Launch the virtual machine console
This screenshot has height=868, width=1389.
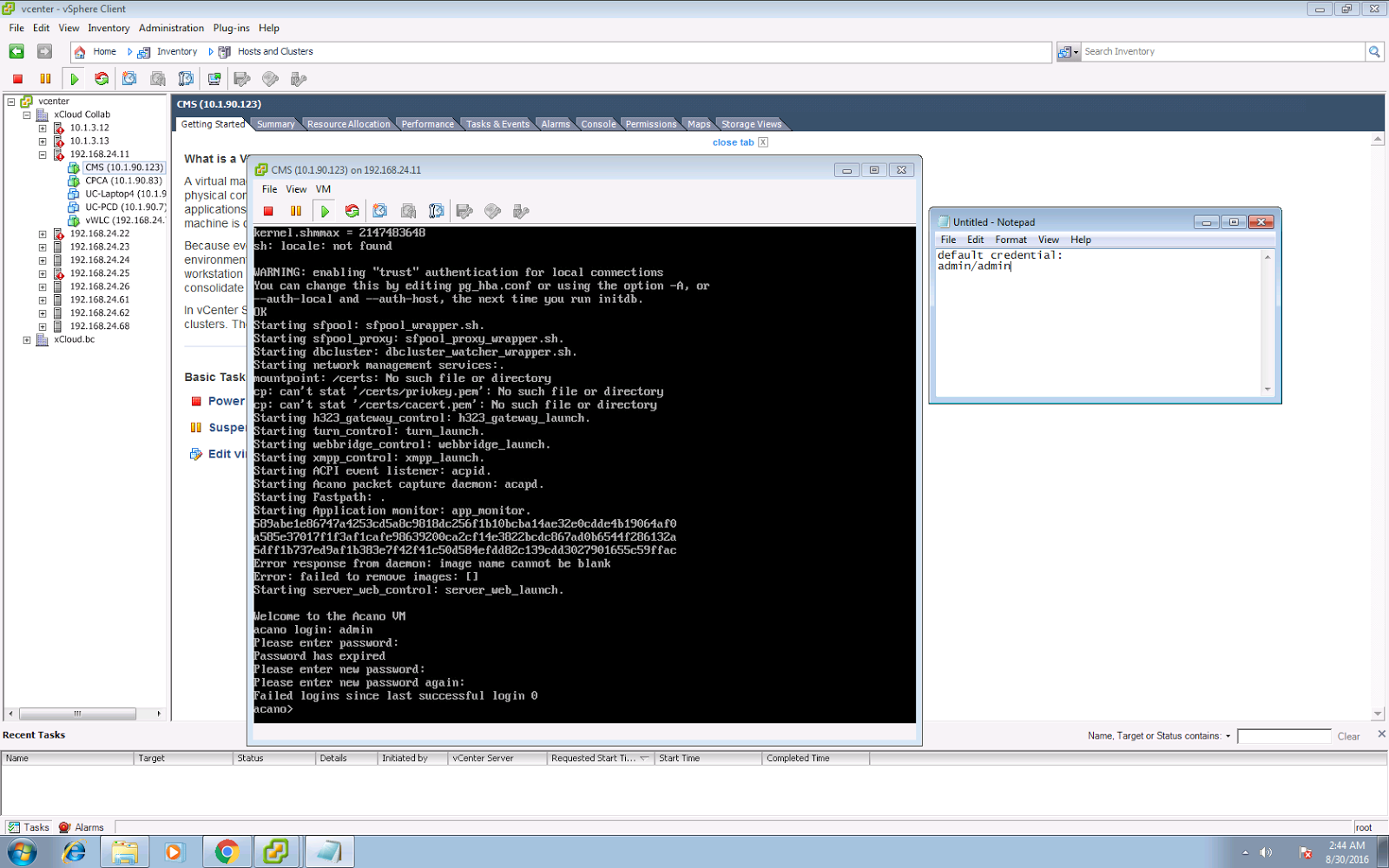point(214,78)
